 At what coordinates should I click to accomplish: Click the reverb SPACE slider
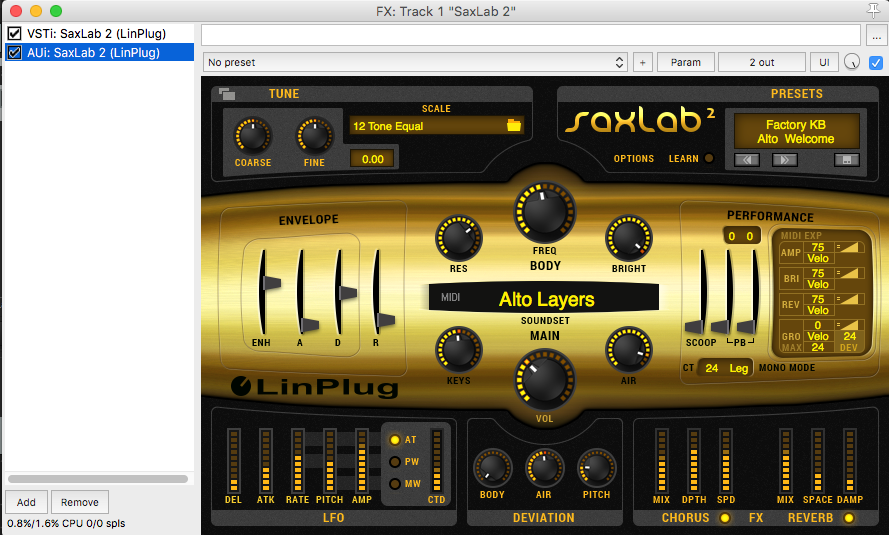coord(818,460)
